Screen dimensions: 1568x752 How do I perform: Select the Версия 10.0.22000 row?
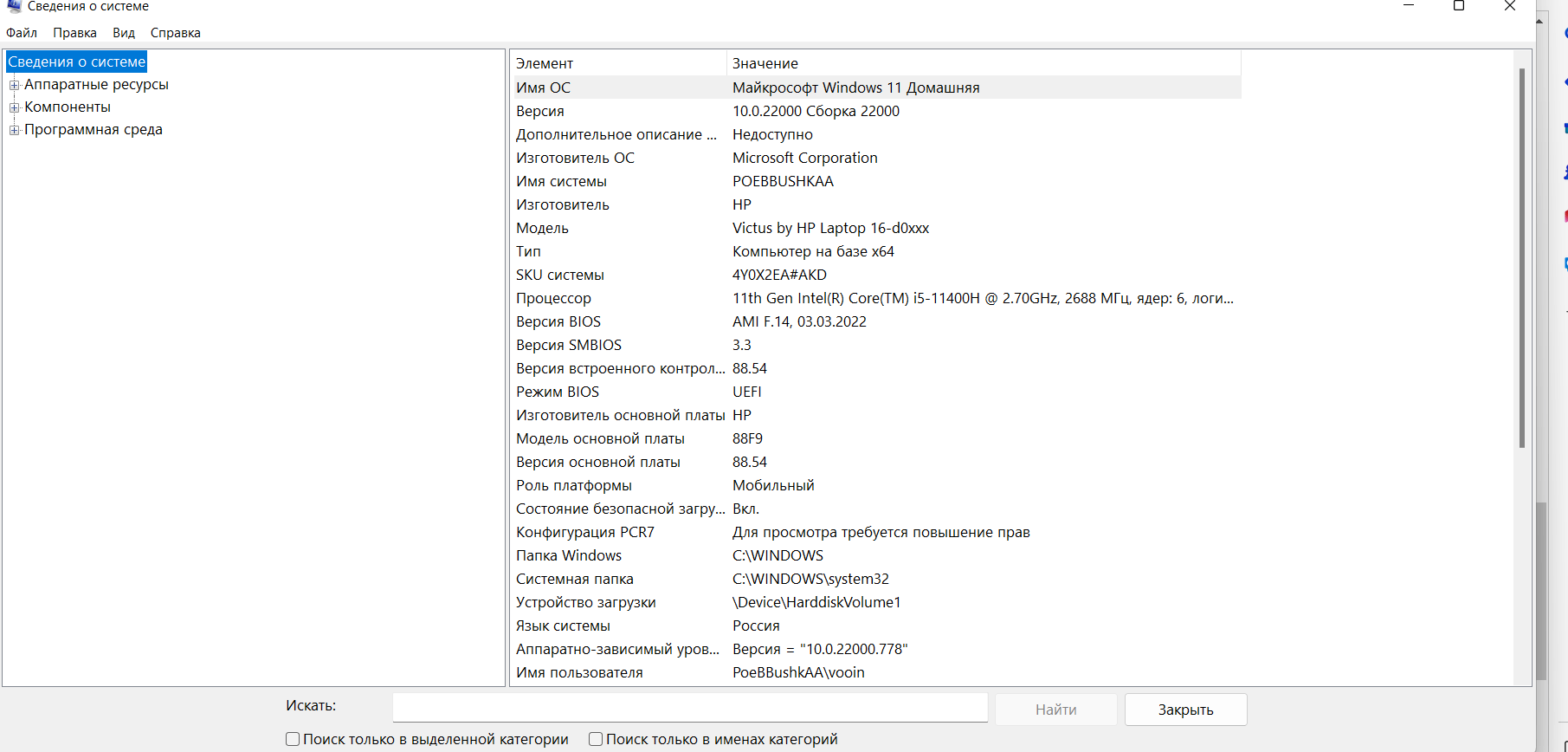coord(877,111)
